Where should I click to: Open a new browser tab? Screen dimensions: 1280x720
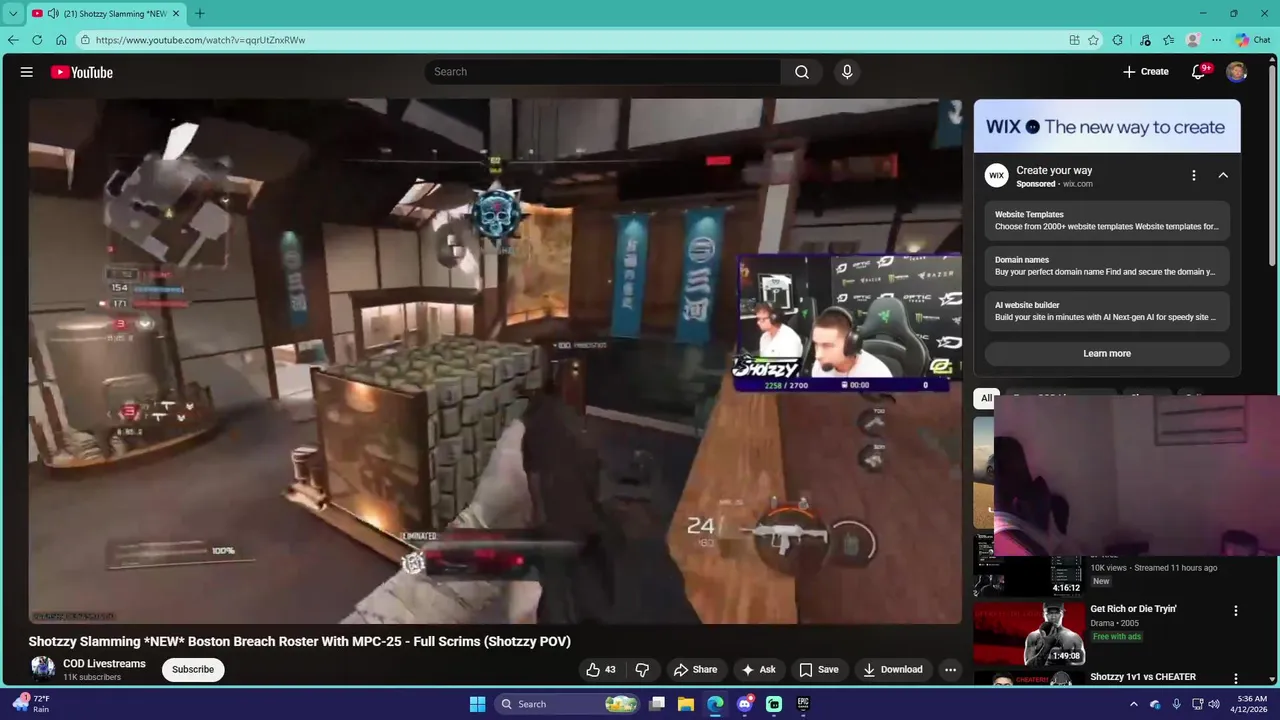pyautogui.click(x=199, y=14)
